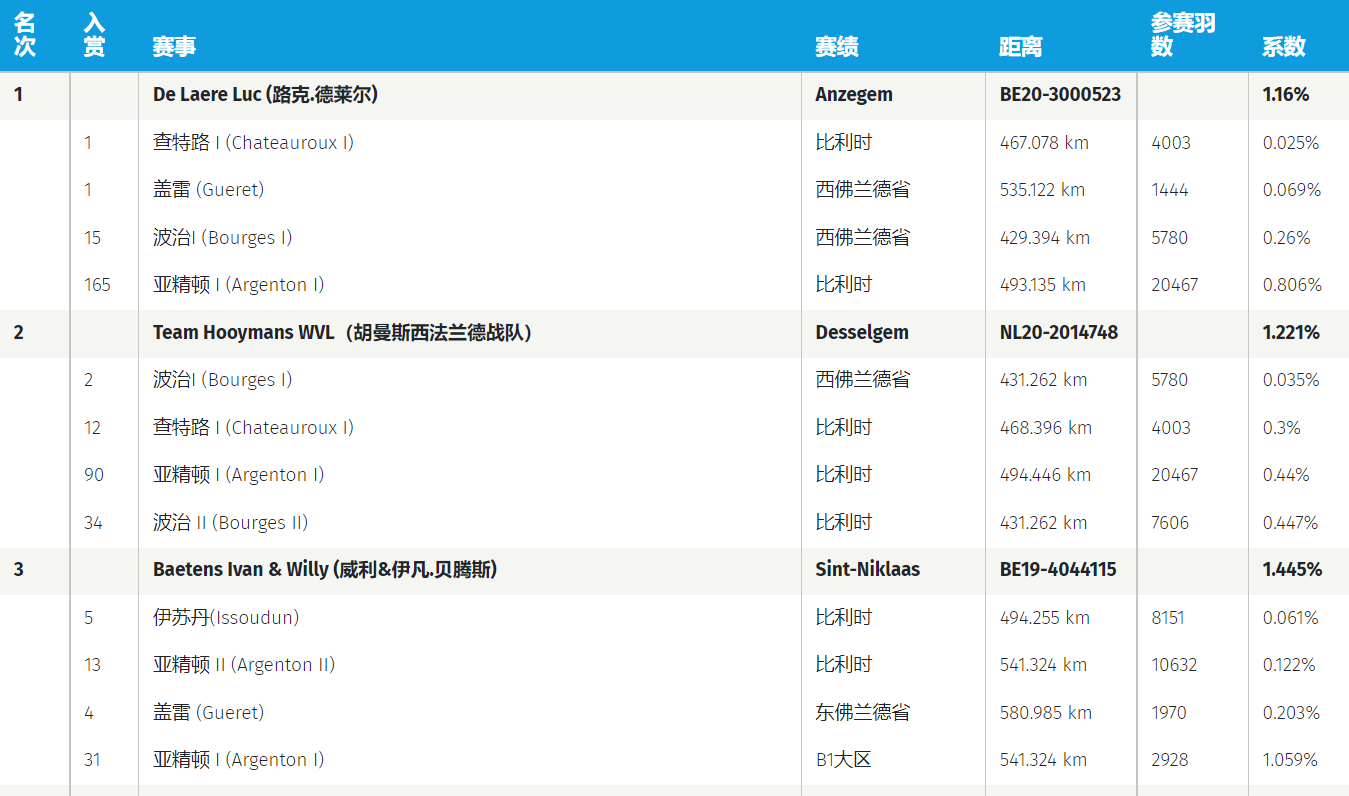The image size is (1349, 796).
Task: Select the 系数 column header
Action: (x=1283, y=46)
